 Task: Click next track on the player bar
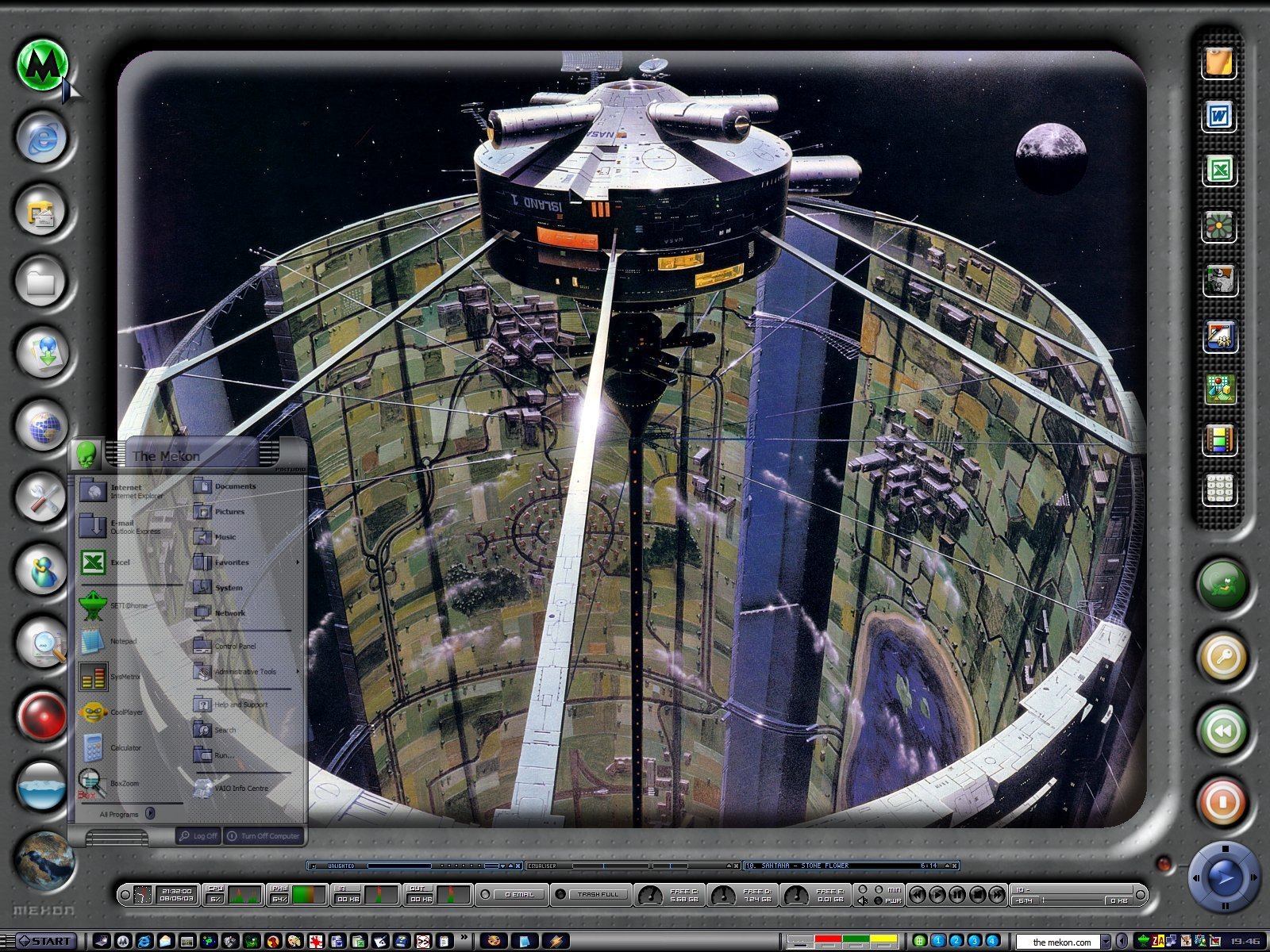pos(997,895)
